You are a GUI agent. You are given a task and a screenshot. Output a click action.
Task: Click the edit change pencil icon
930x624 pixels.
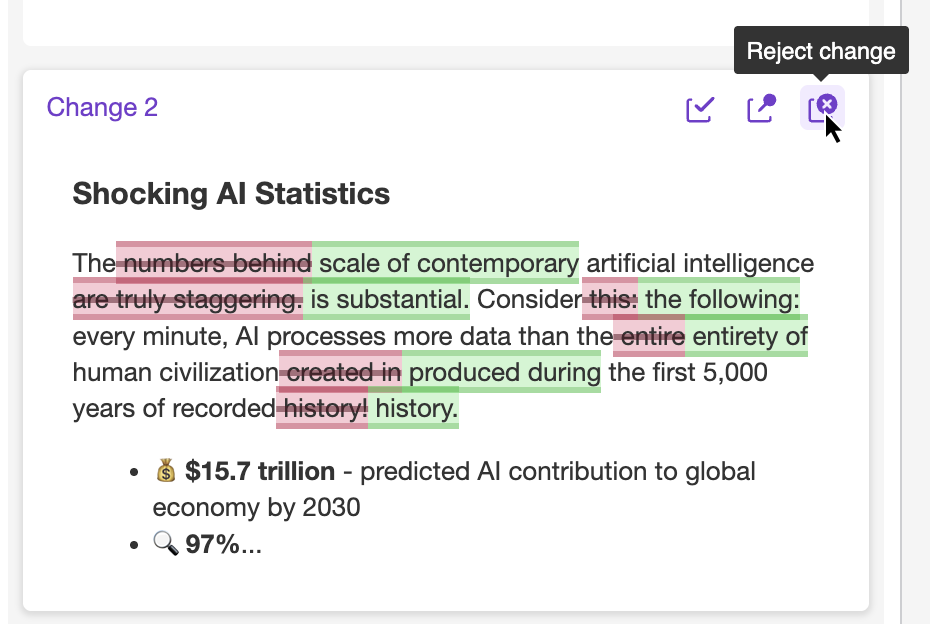(x=761, y=108)
